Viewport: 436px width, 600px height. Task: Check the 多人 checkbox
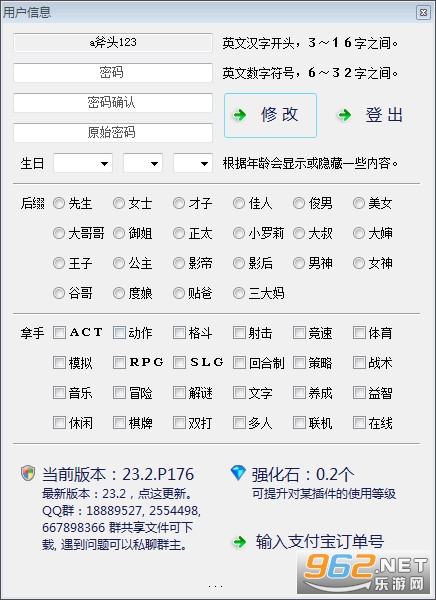click(239, 423)
